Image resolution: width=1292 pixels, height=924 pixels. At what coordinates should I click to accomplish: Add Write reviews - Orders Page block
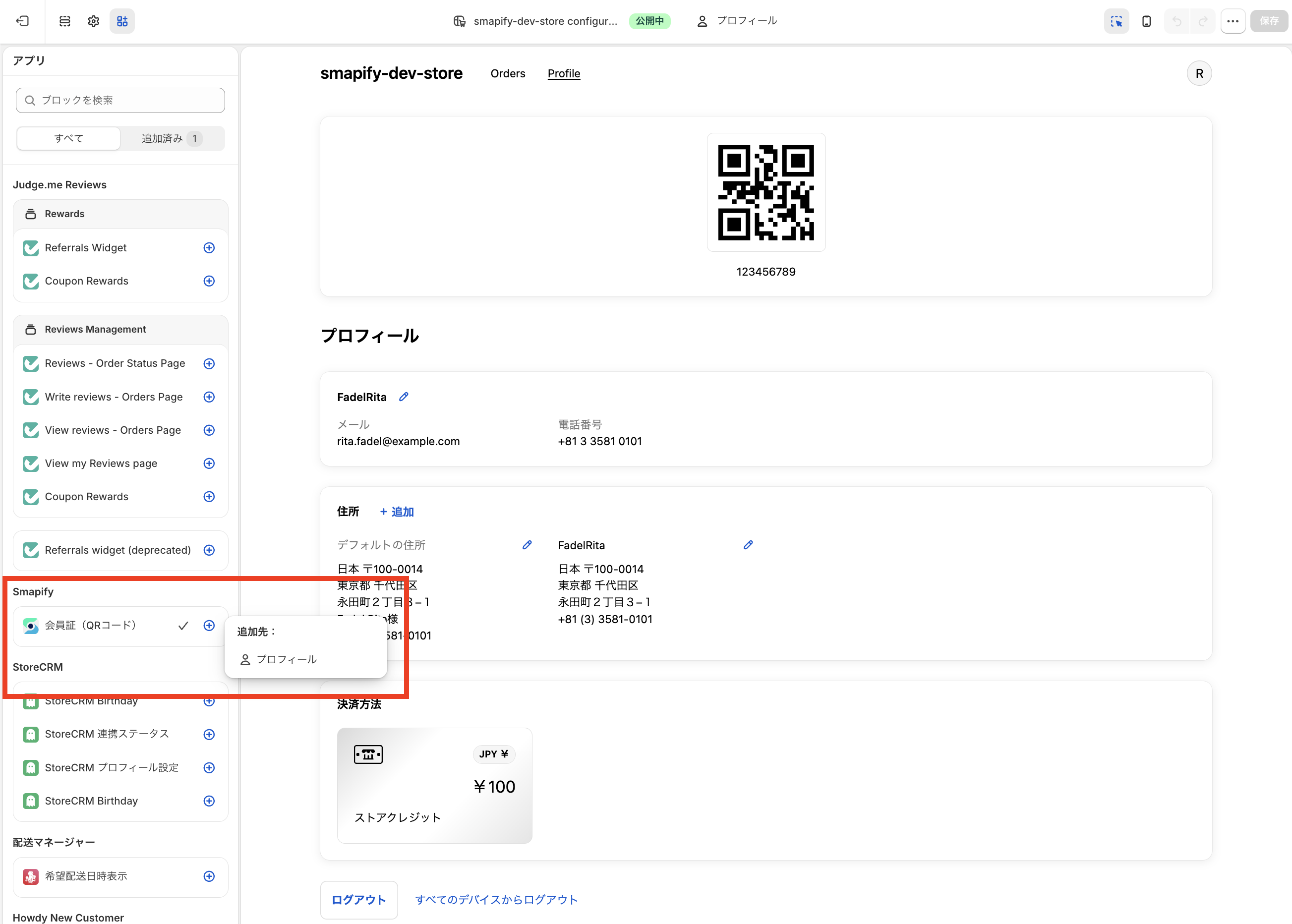pos(209,397)
